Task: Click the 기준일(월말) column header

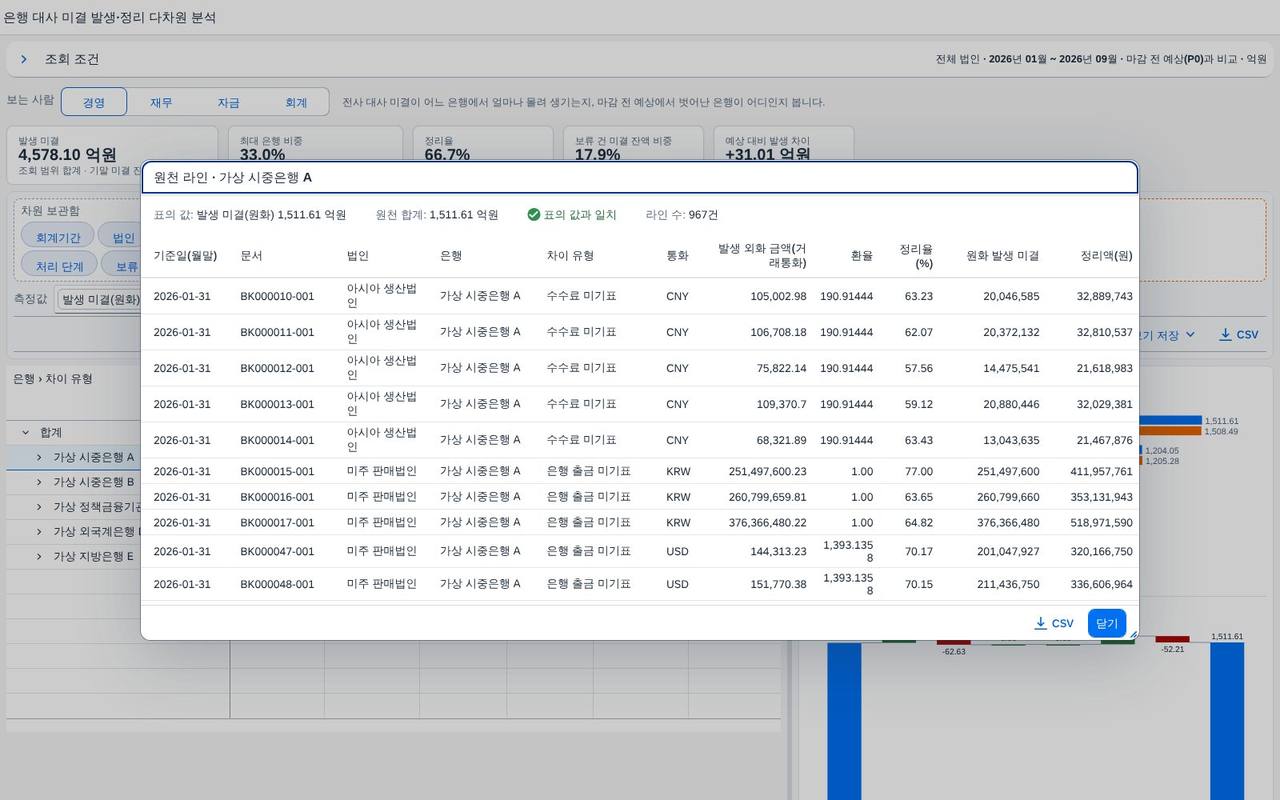Action: [185, 256]
